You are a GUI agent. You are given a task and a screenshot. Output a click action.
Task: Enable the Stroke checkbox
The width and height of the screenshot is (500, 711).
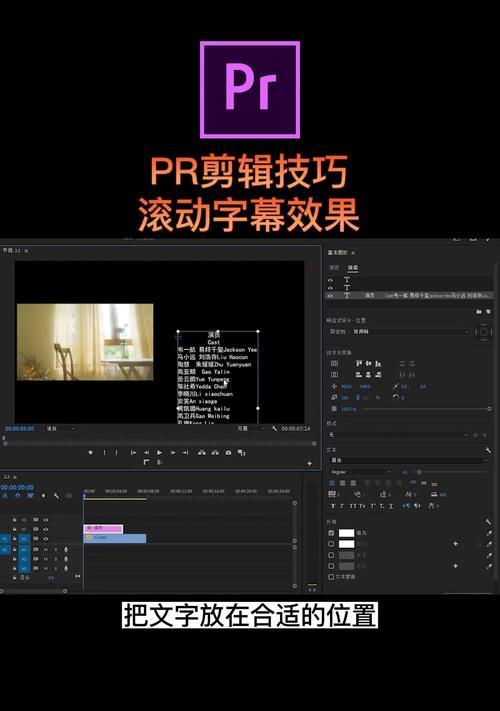tap(331, 544)
